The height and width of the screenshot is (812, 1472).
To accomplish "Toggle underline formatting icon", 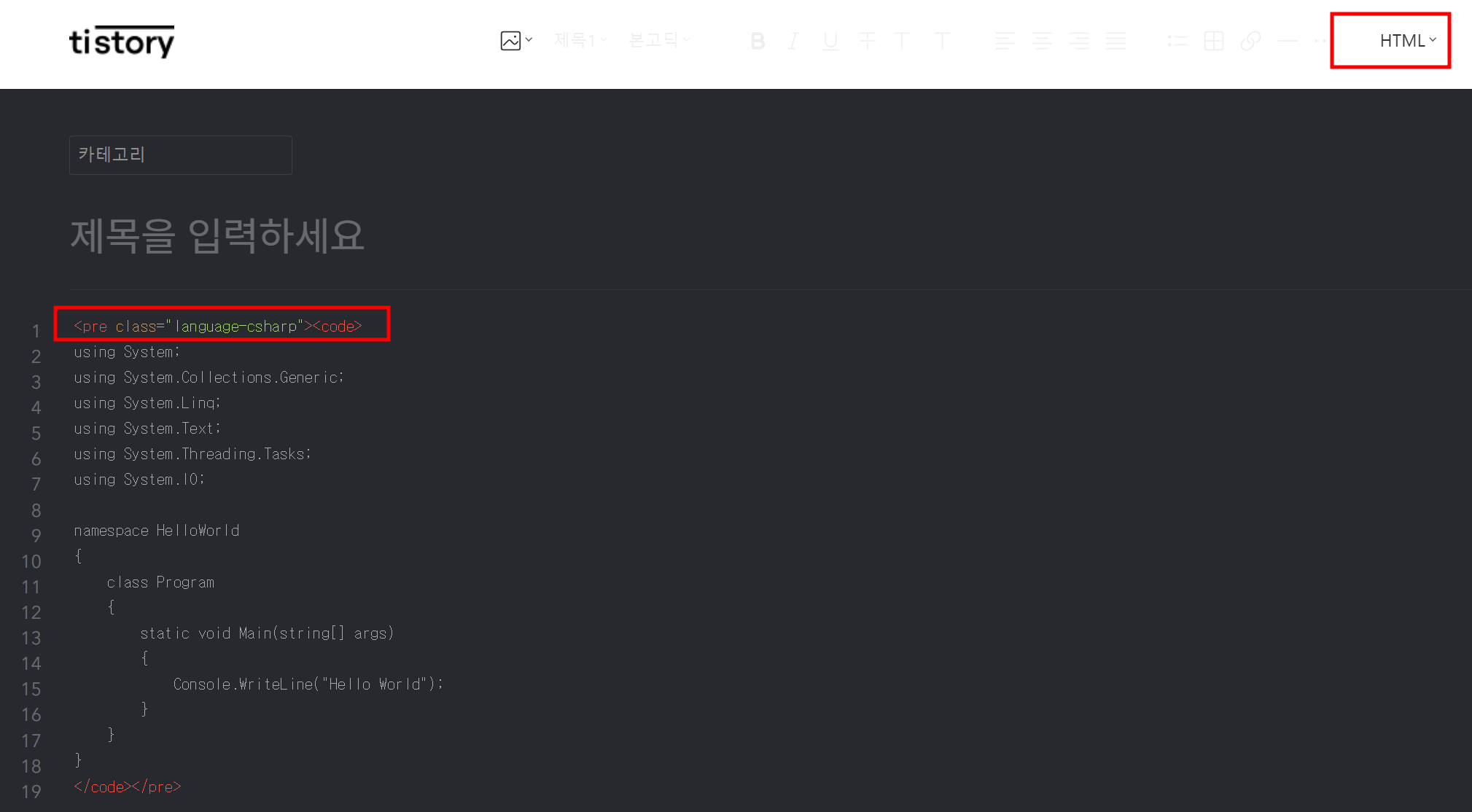I will 830,41.
